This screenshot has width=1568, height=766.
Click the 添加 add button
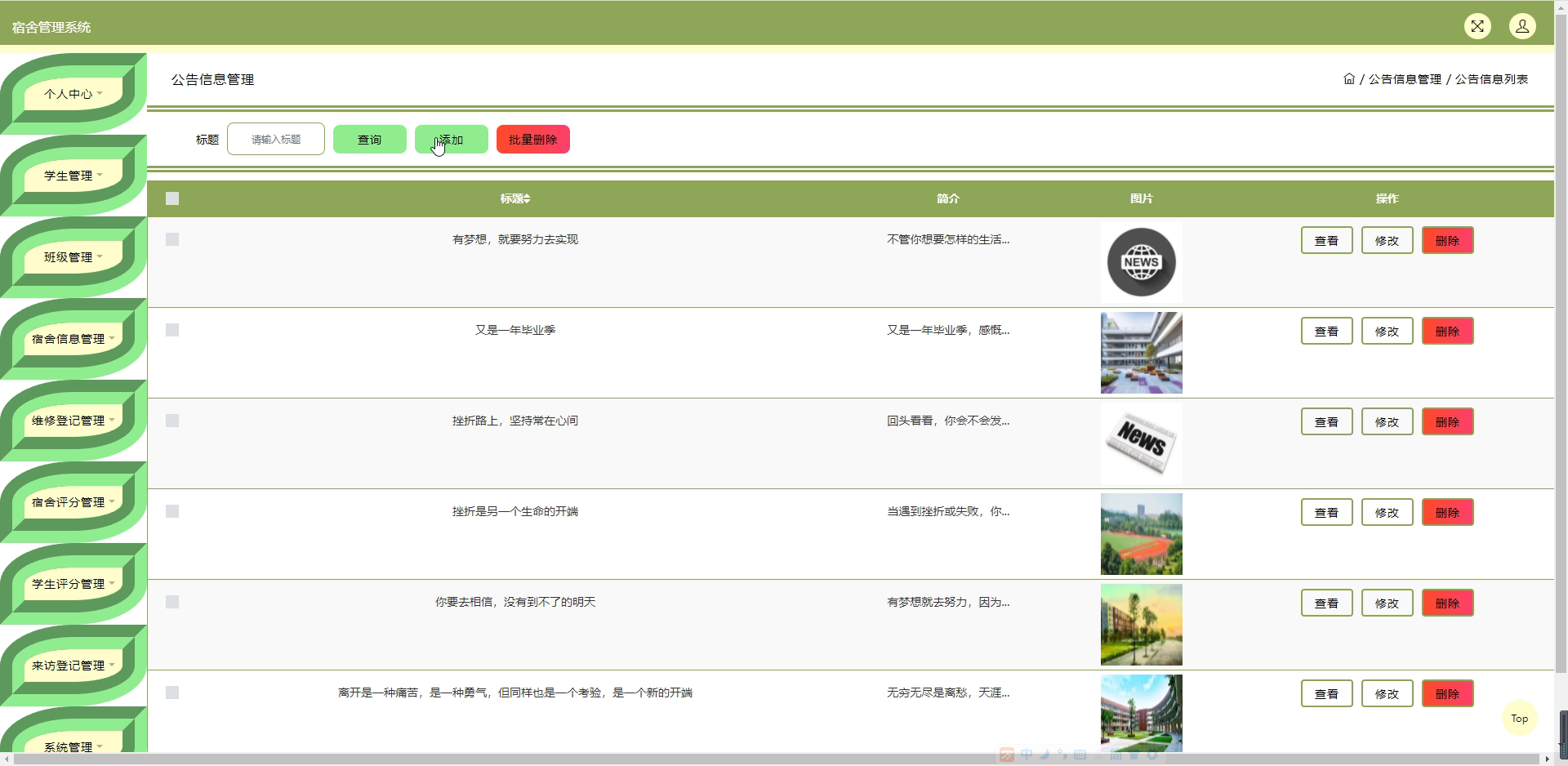(452, 140)
